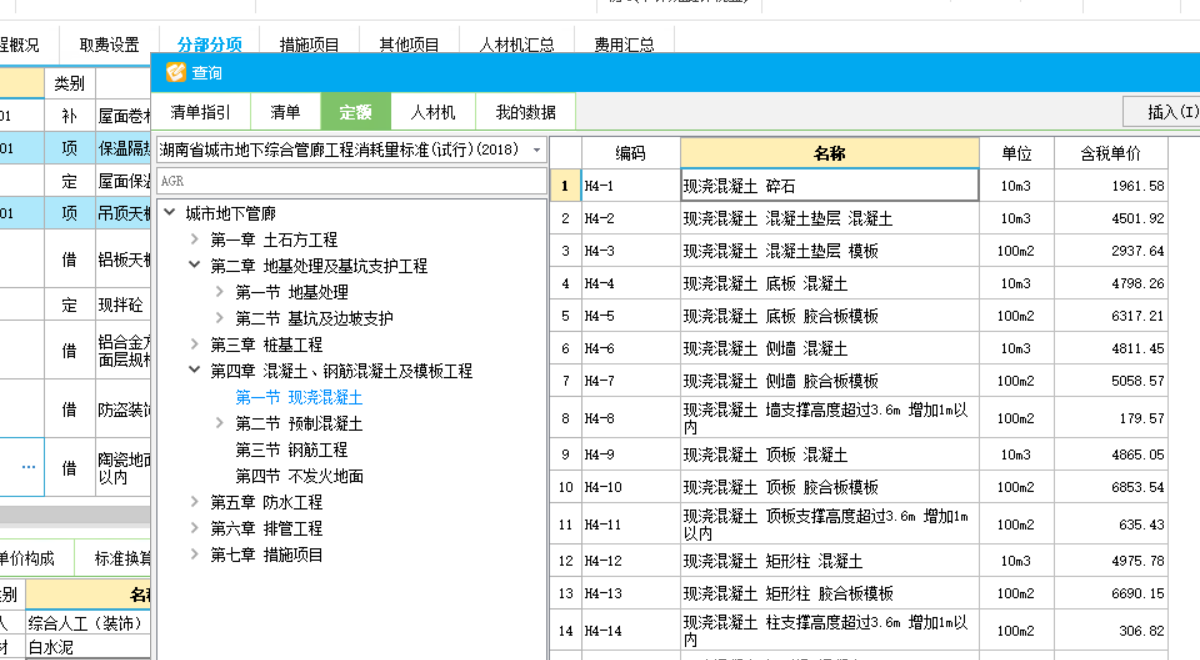Collapse the 城市地下管廊 root node
Viewport: 1200px width, 660px height.
(169, 213)
